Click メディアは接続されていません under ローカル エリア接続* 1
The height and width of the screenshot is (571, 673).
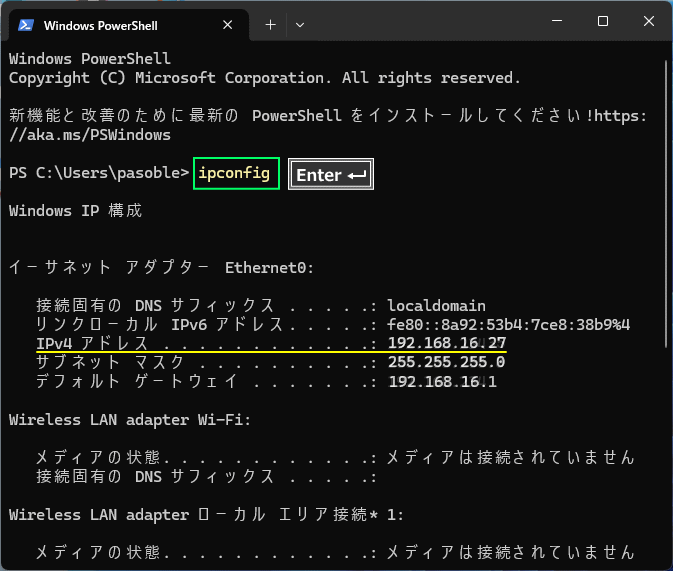(x=511, y=552)
